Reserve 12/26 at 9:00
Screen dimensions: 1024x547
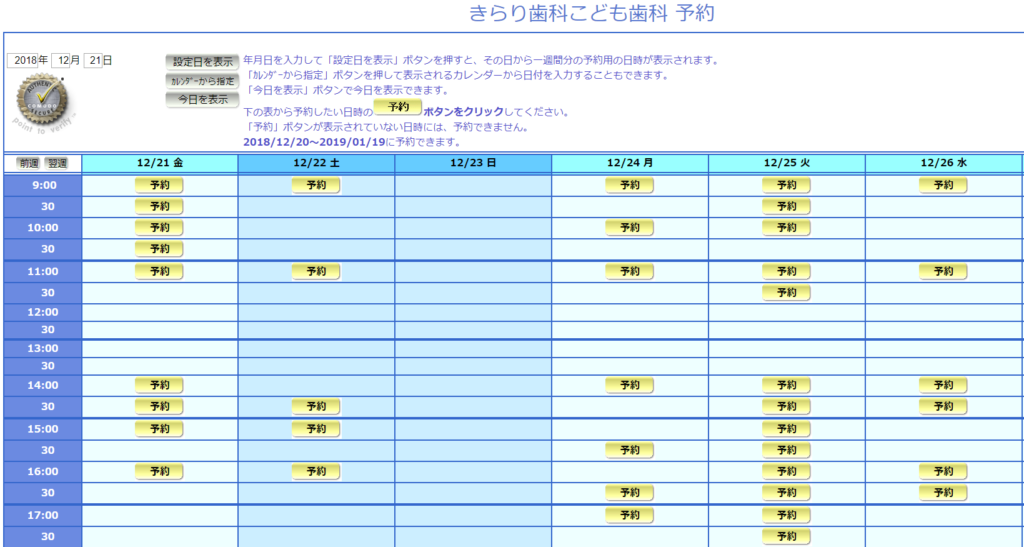coord(943,185)
